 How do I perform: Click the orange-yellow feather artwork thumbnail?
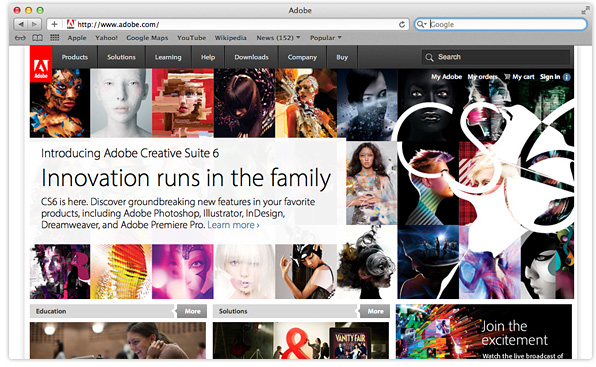121,271
